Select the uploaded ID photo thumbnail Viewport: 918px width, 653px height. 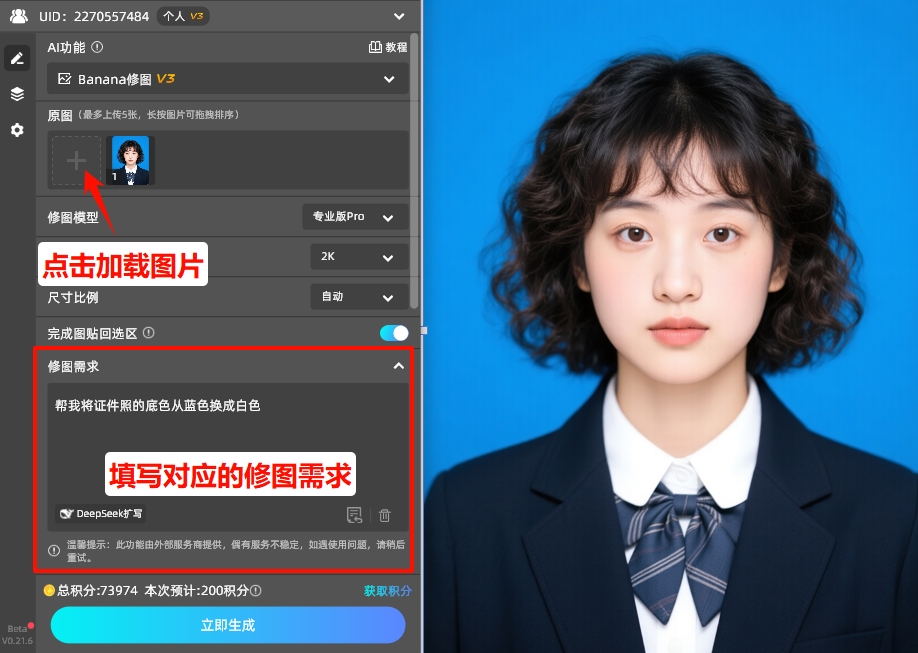tap(130, 159)
